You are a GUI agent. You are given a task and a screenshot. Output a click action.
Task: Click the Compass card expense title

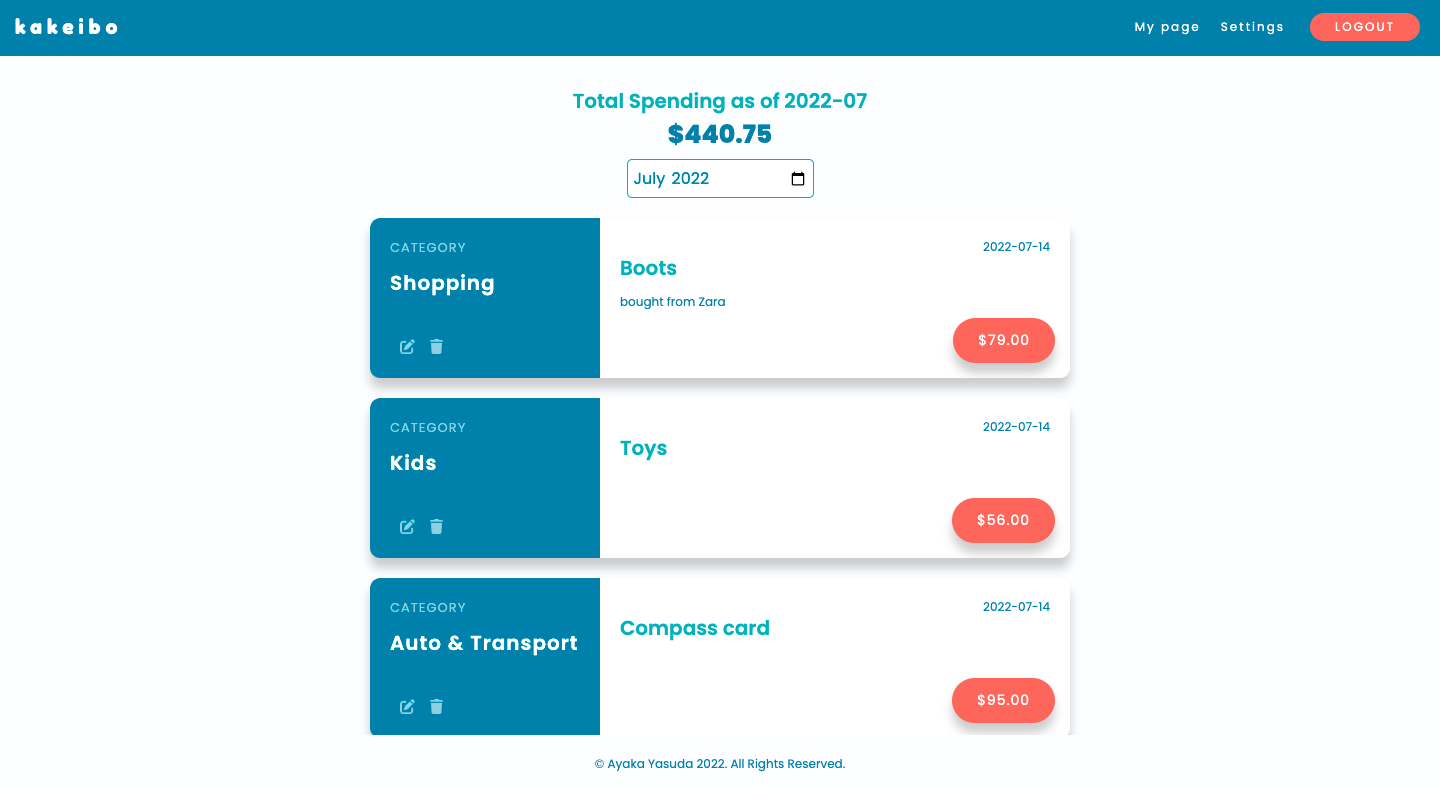pyautogui.click(x=694, y=628)
